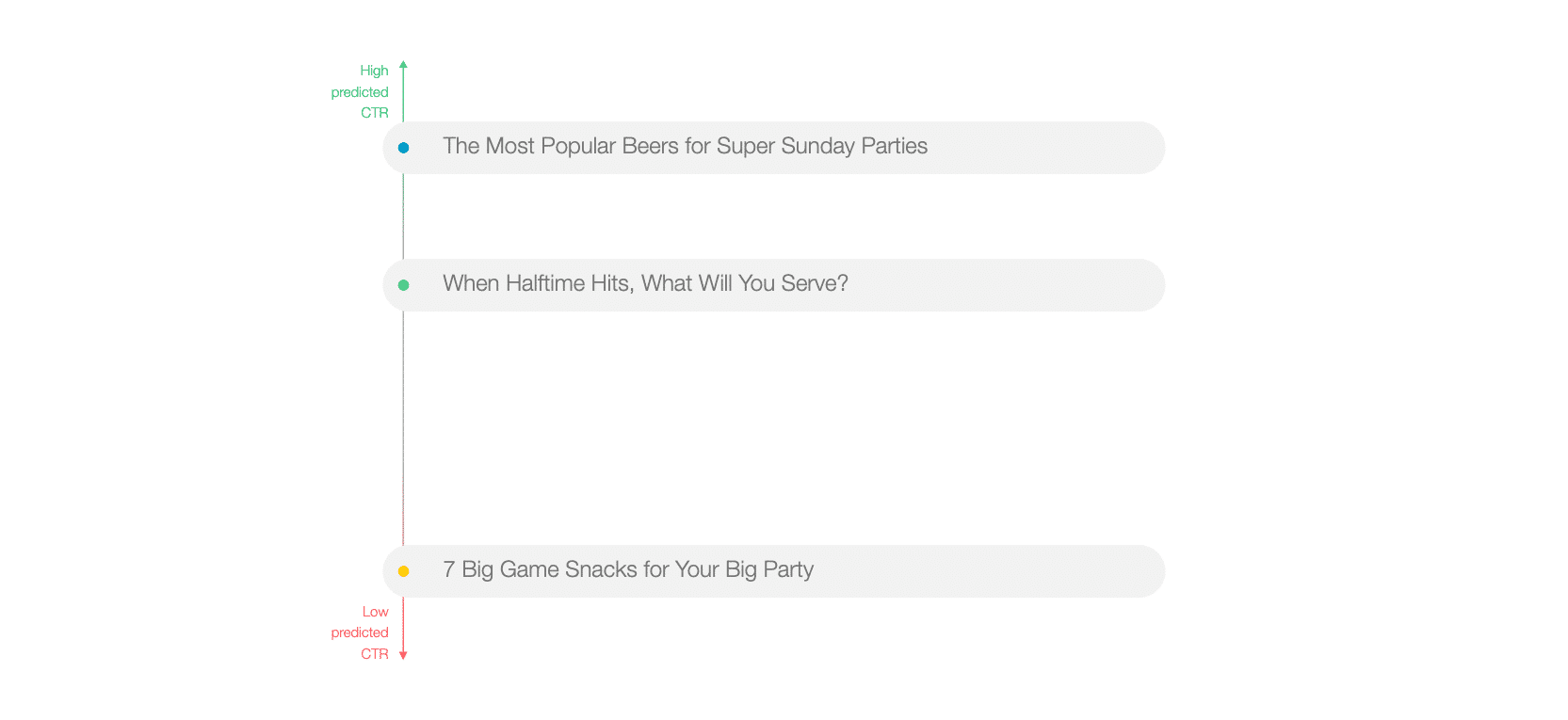Viewport: 1568px width, 720px height.
Task: Click axis line between Halftime and Snacks headlines
Action: pos(403,428)
